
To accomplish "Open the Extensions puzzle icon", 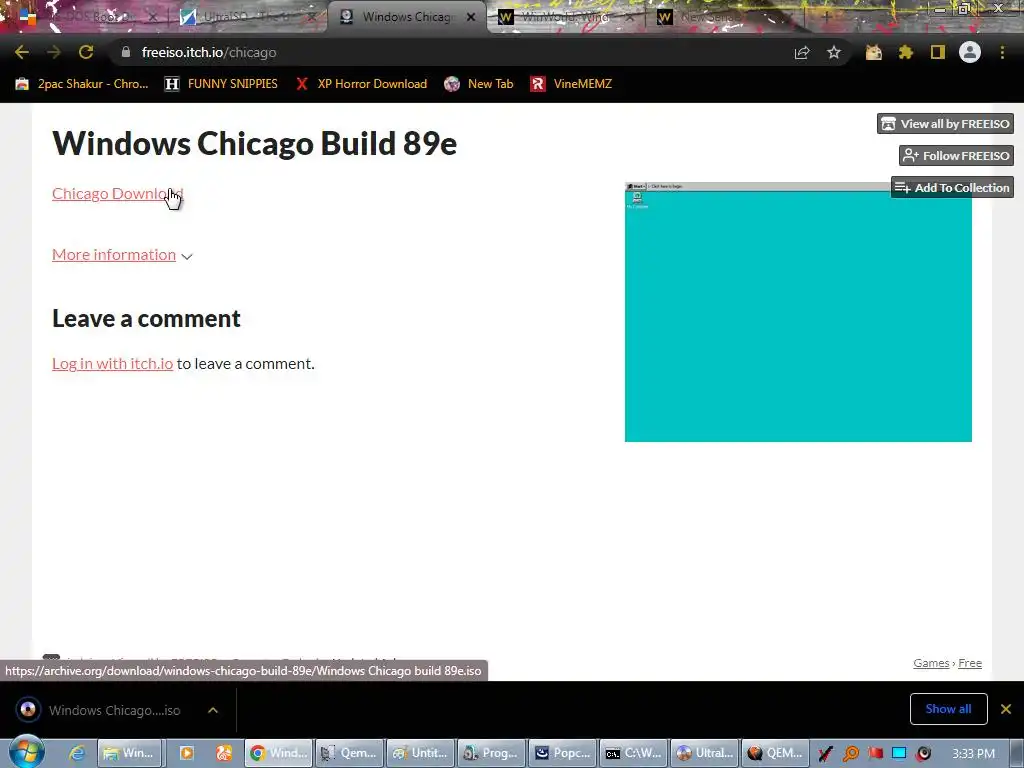I will click(x=906, y=53).
